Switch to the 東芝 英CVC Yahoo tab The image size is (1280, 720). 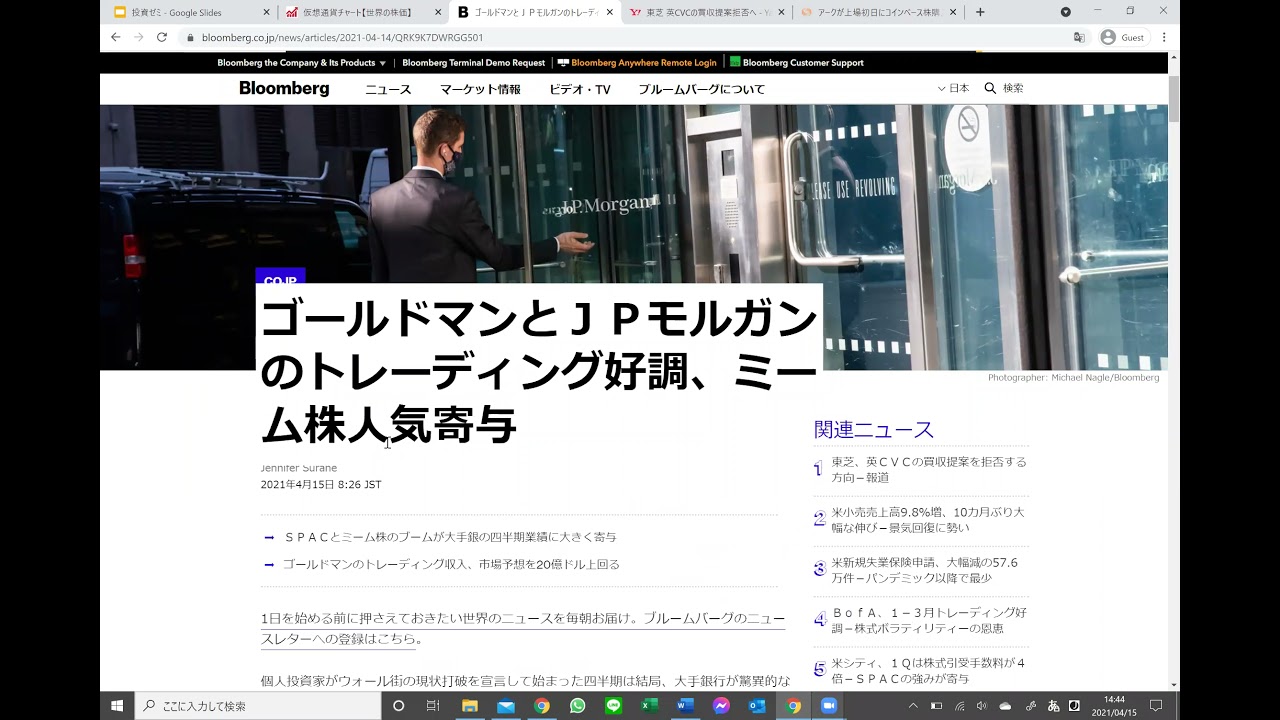(707, 12)
